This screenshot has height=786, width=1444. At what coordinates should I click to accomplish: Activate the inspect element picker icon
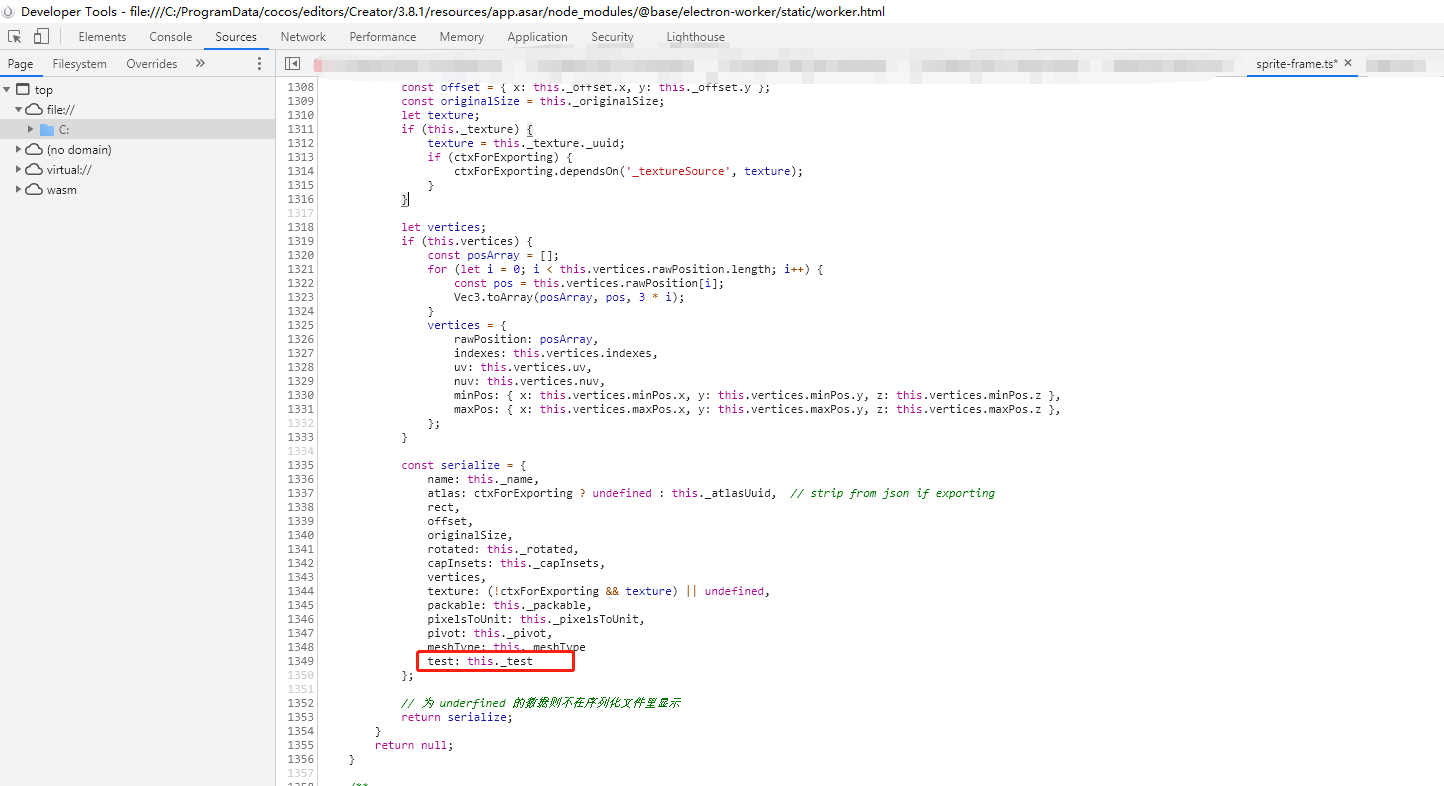click(15, 37)
